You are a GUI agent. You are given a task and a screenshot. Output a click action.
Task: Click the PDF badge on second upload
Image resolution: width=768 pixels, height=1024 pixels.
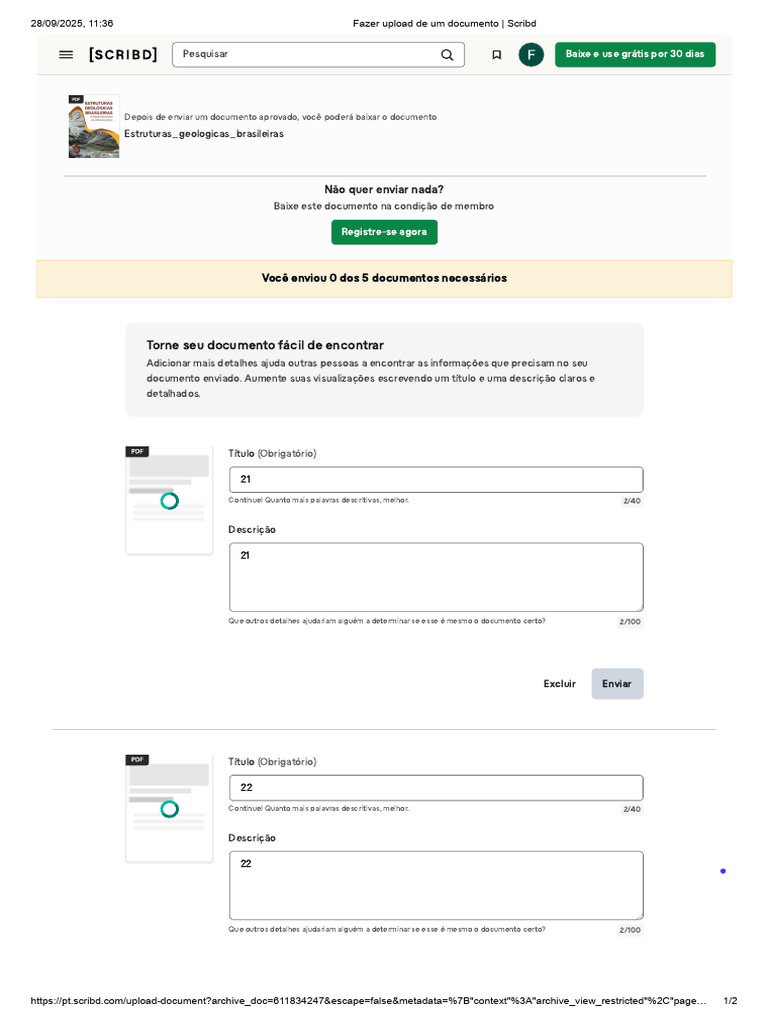click(x=137, y=760)
